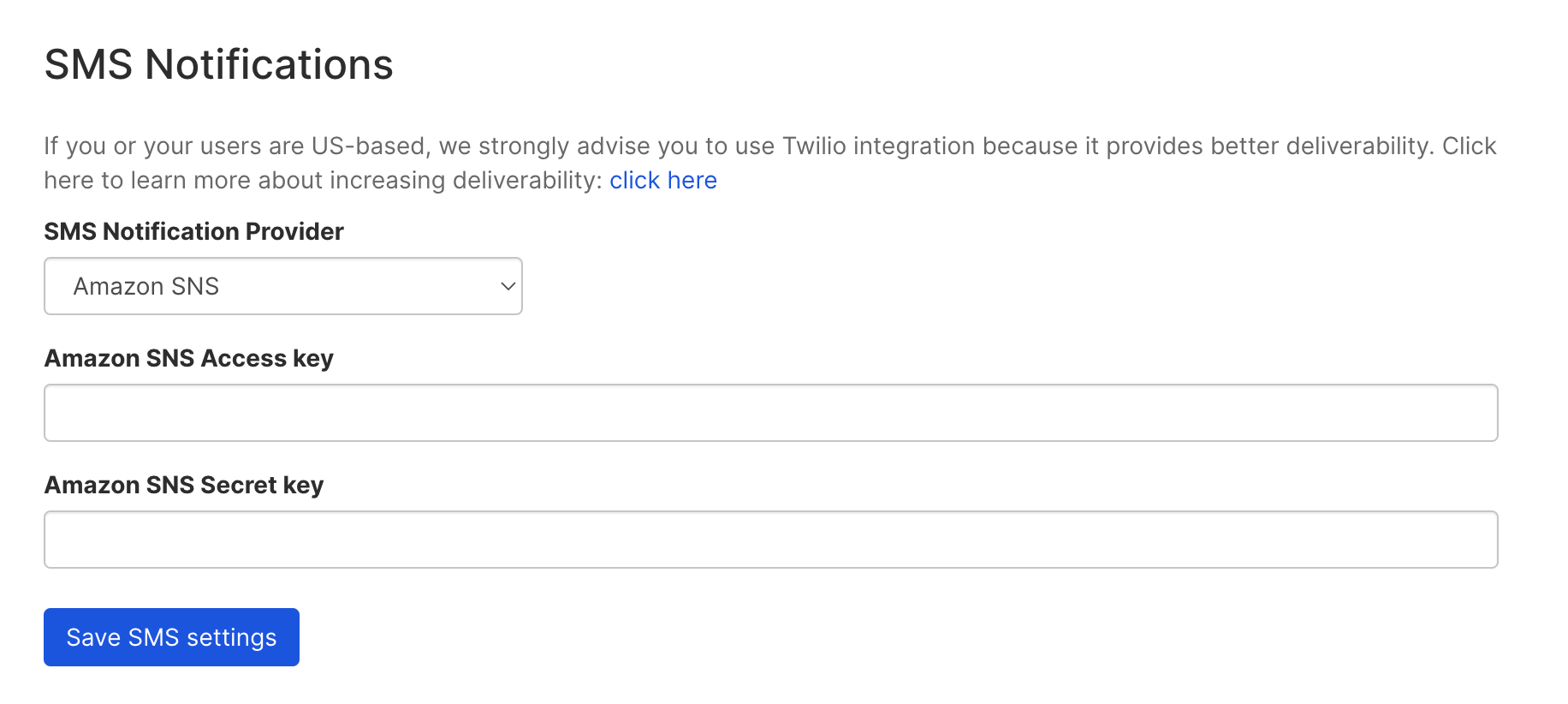
Task: Select the provider combo box showing Amazon SNS
Action: pos(282,286)
